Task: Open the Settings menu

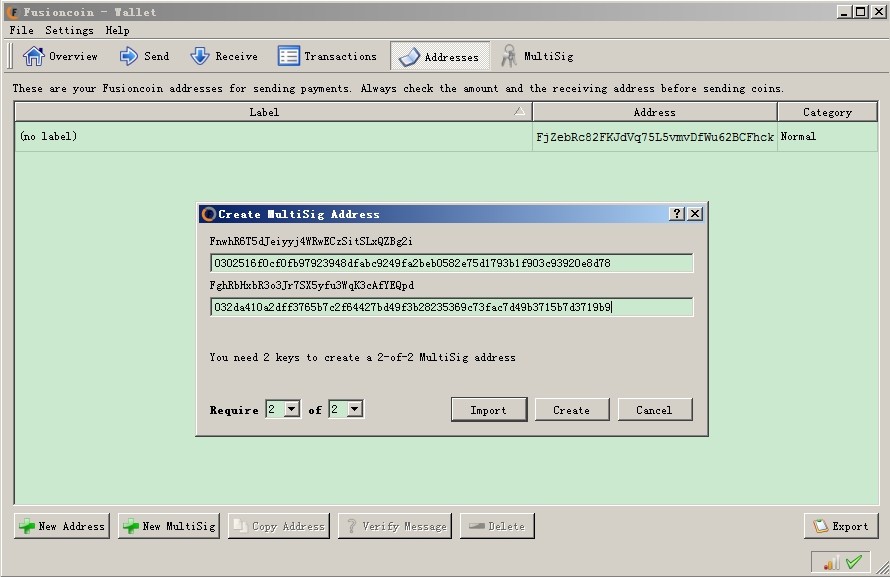Action: click(x=69, y=30)
